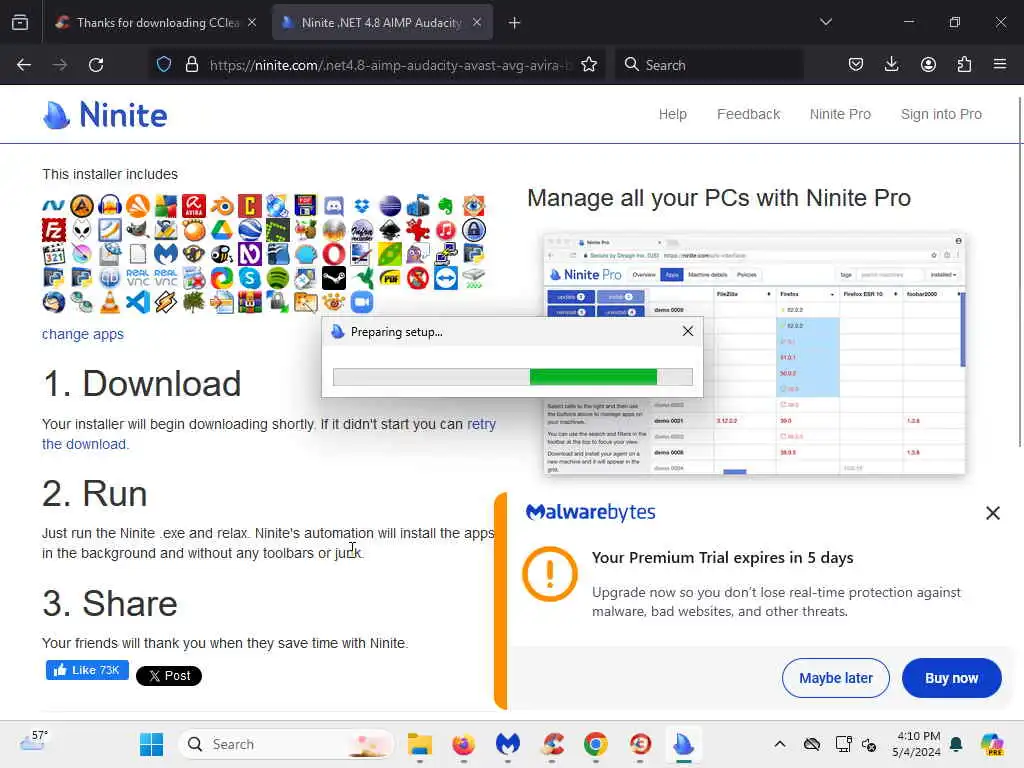Bookmark this page with the star icon
Image resolution: width=1024 pixels, height=768 pixels.
589,65
